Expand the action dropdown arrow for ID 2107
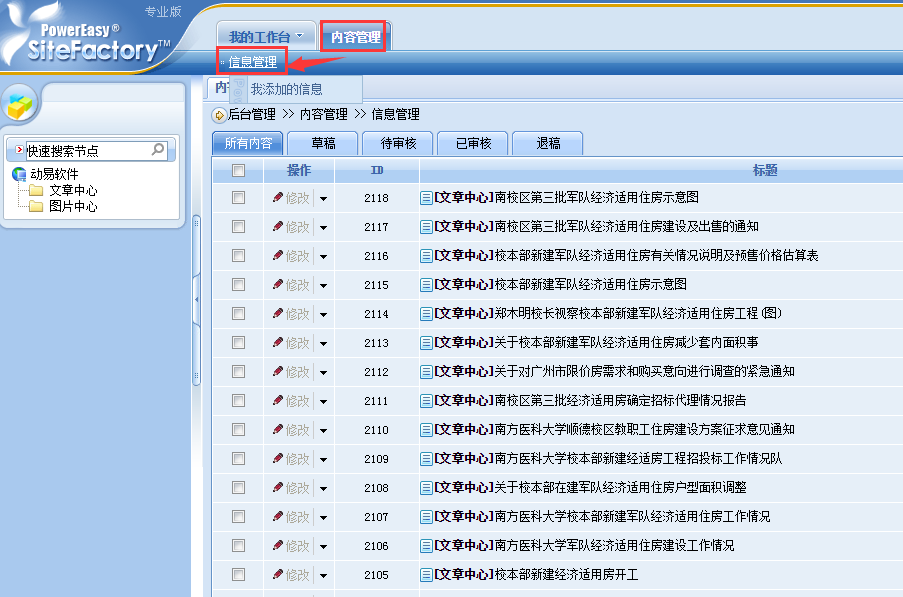This screenshot has height=597, width=903. pos(323,518)
